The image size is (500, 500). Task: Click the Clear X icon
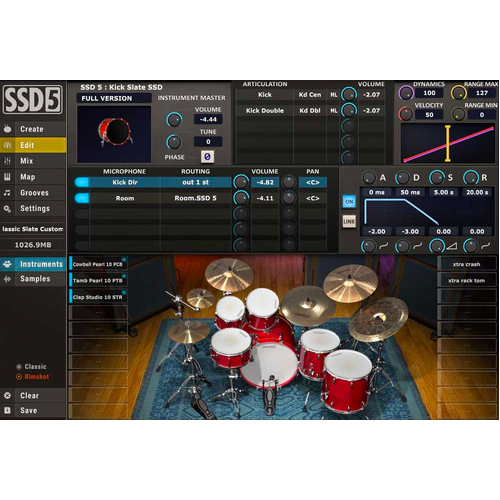coord(7,396)
